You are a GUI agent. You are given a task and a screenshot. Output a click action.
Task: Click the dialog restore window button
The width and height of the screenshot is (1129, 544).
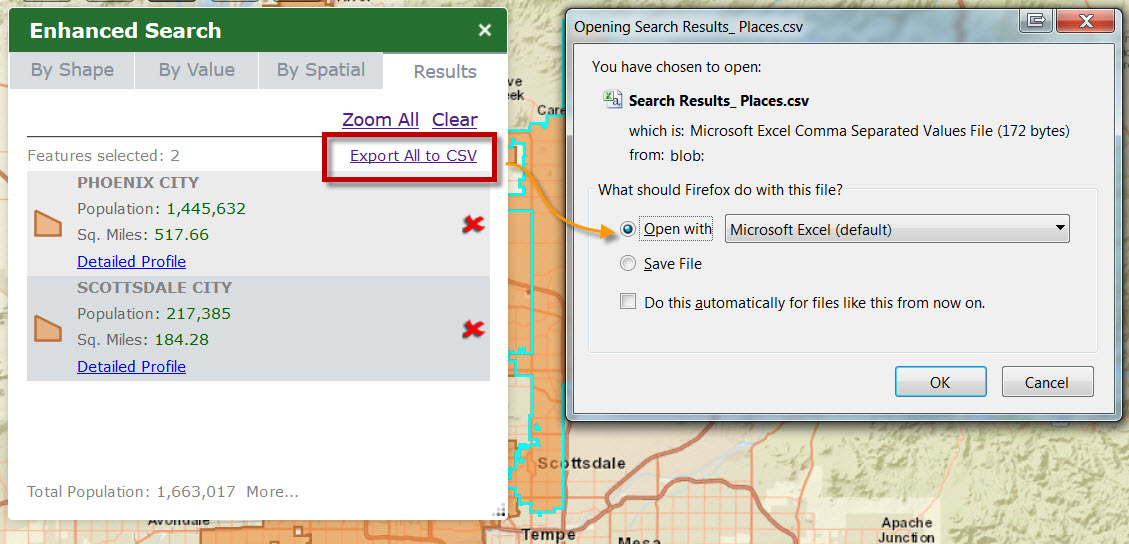1035,19
